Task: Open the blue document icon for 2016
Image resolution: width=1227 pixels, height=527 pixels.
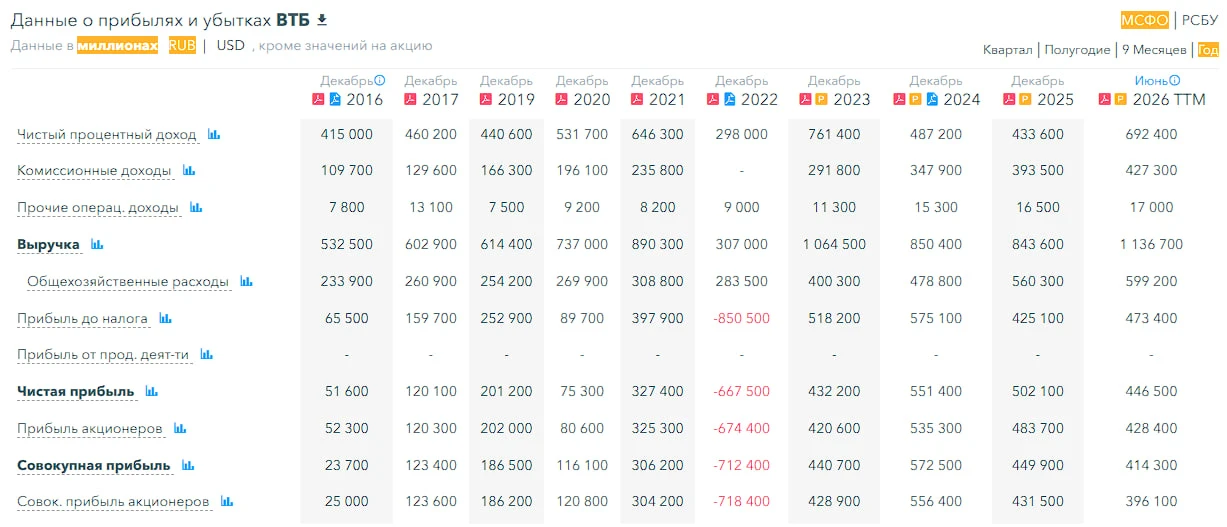Action: [335, 99]
